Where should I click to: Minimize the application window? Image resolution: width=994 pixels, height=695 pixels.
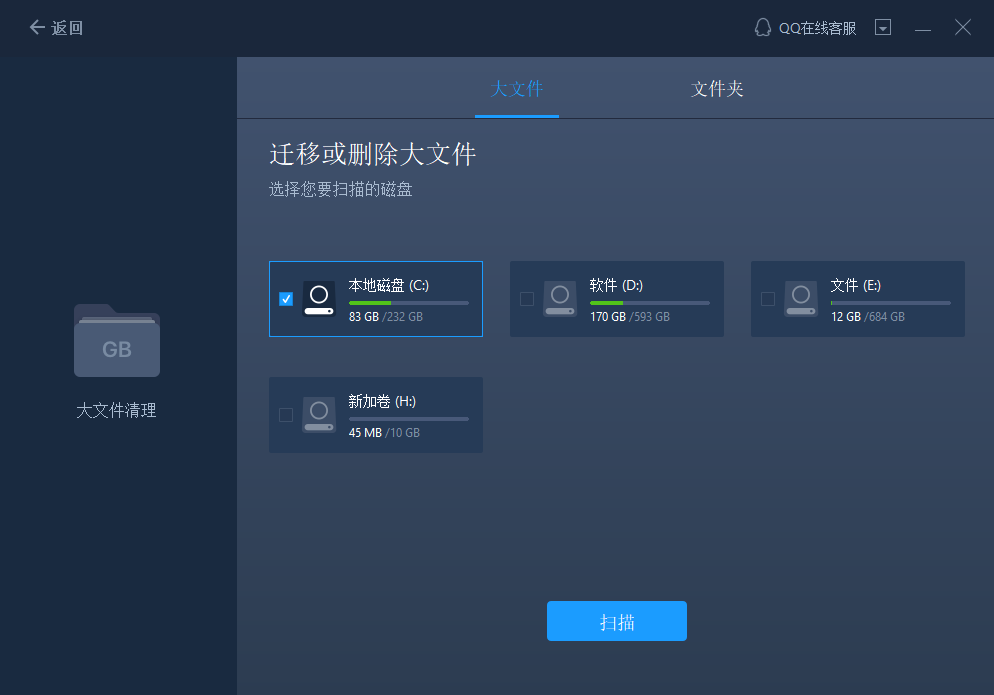[x=923, y=28]
